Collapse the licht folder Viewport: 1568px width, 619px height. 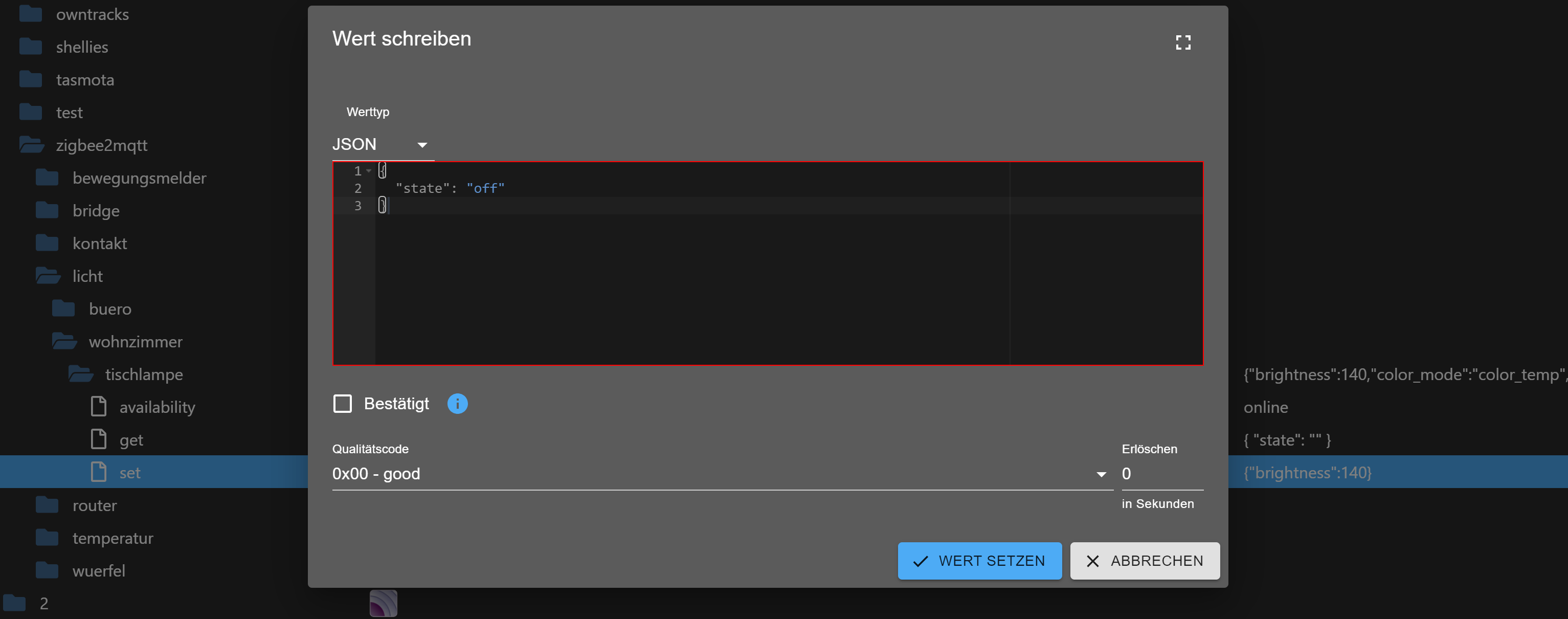point(48,276)
